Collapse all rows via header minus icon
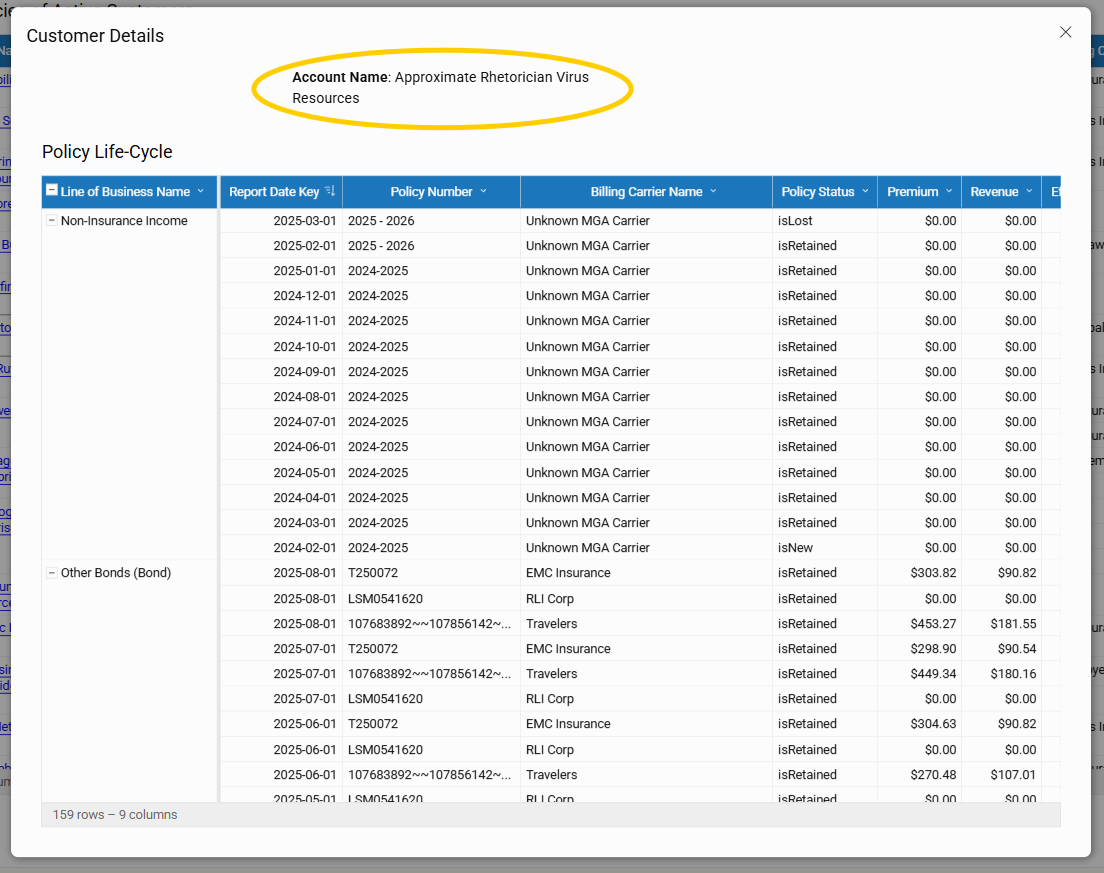 click(x=52, y=191)
